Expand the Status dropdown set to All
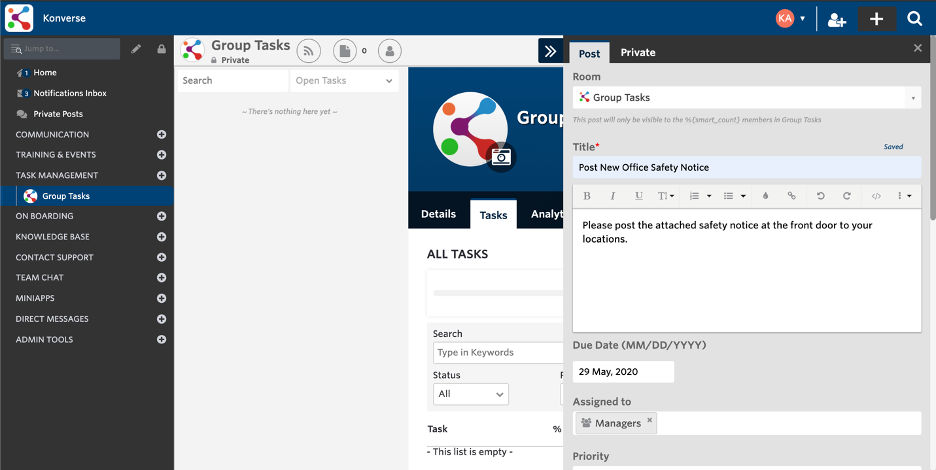This screenshot has width=936, height=470. click(x=470, y=394)
